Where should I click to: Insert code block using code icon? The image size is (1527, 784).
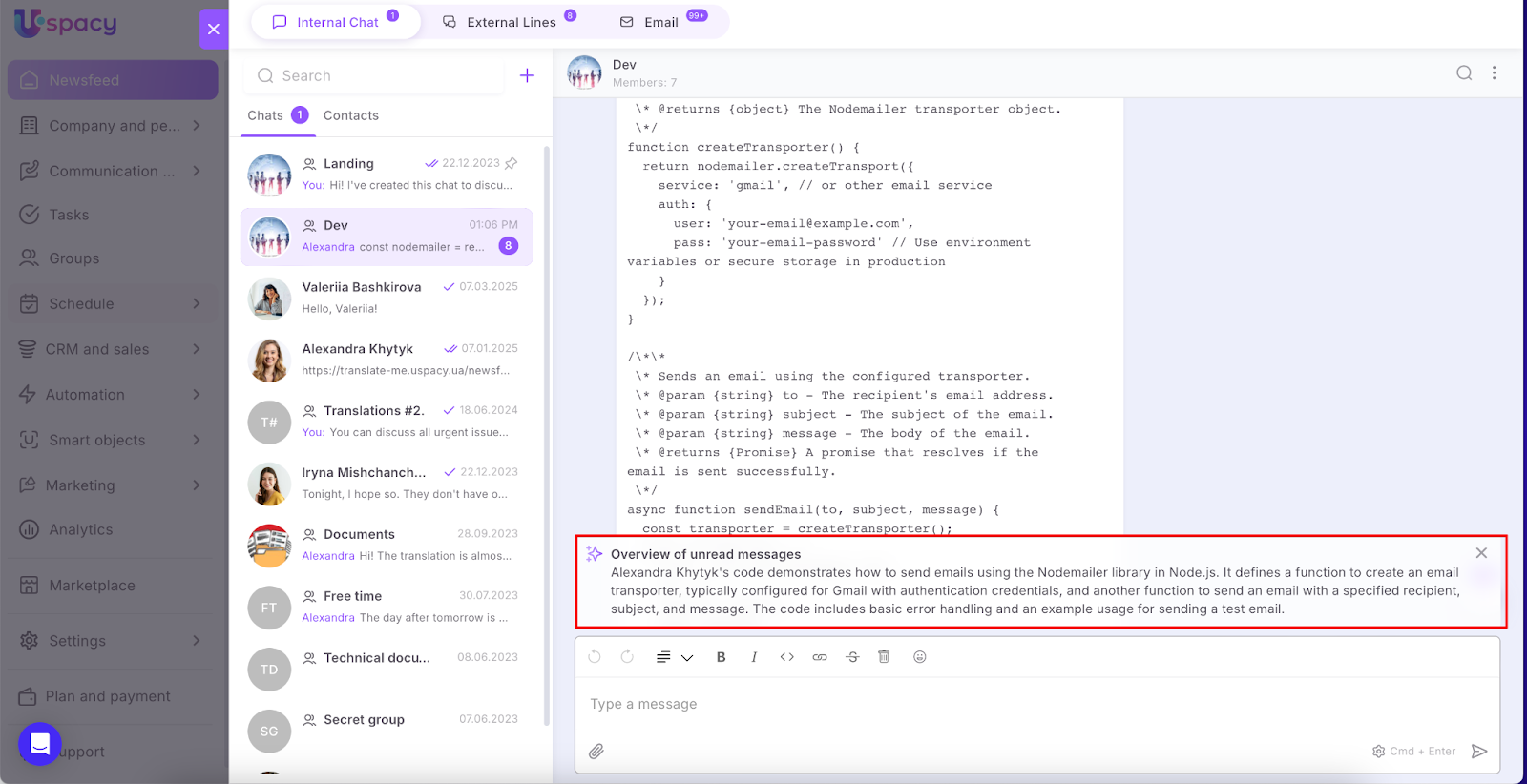pos(786,657)
